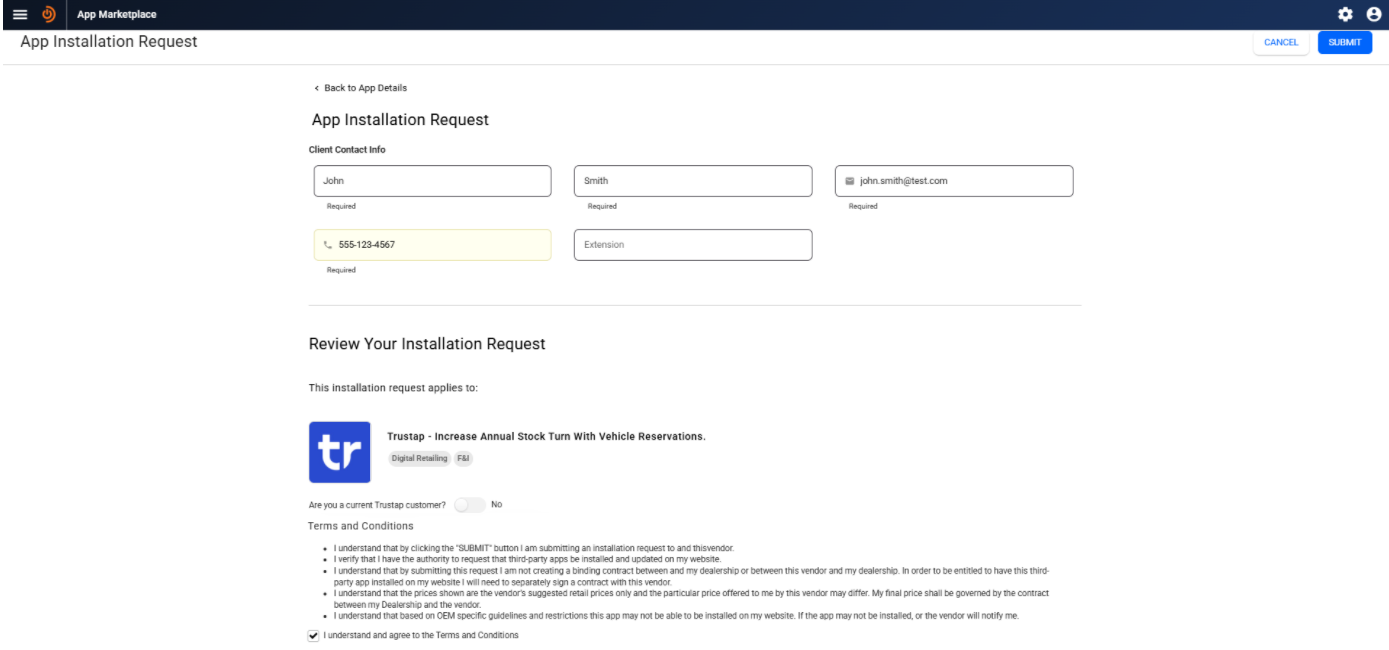Click the App Marketplace header title
The height and width of the screenshot is (650, 1389).
[116, 14]
